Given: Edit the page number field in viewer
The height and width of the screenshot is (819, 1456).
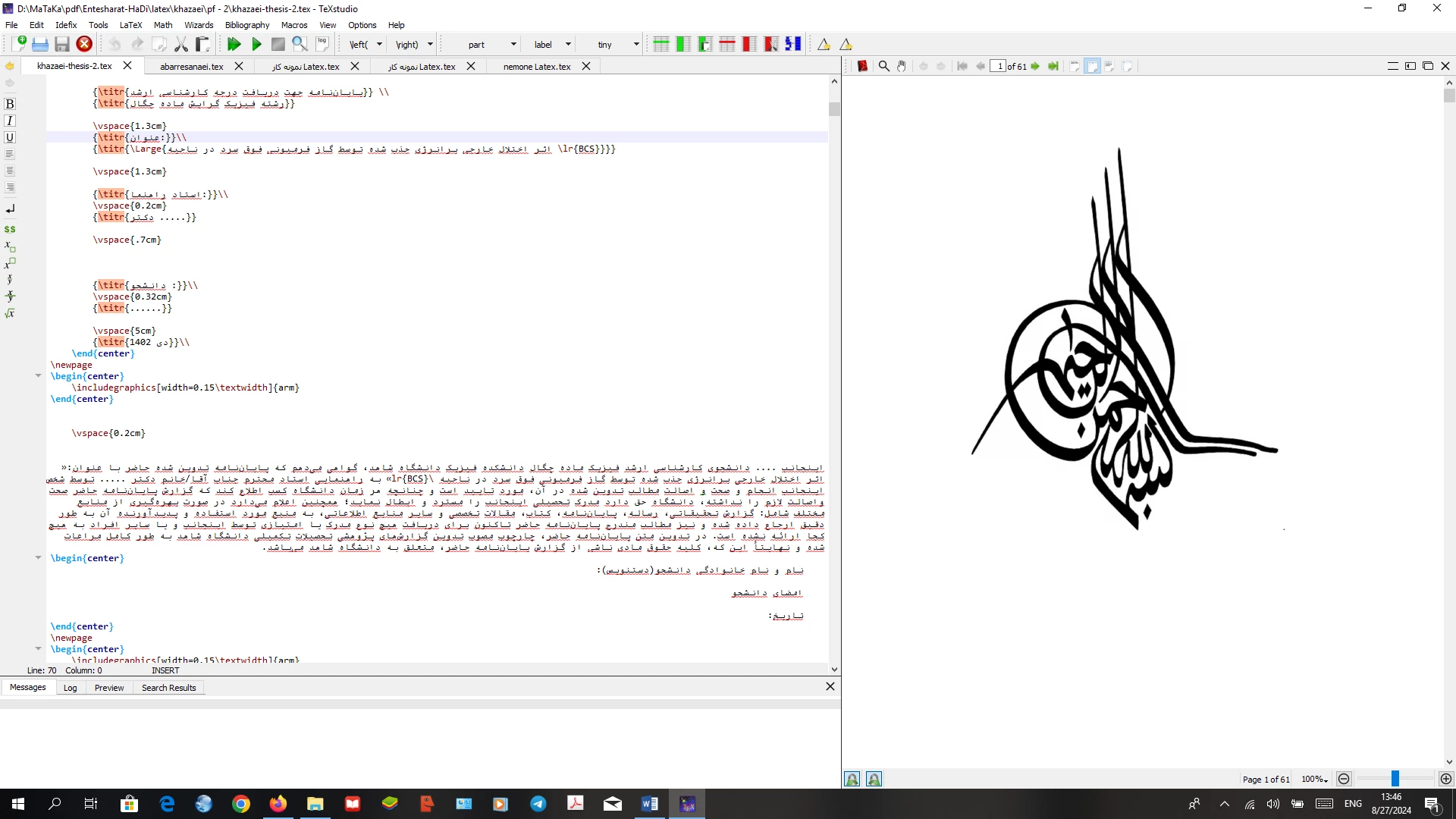Looking at the screenshot, I should [998, 66].
